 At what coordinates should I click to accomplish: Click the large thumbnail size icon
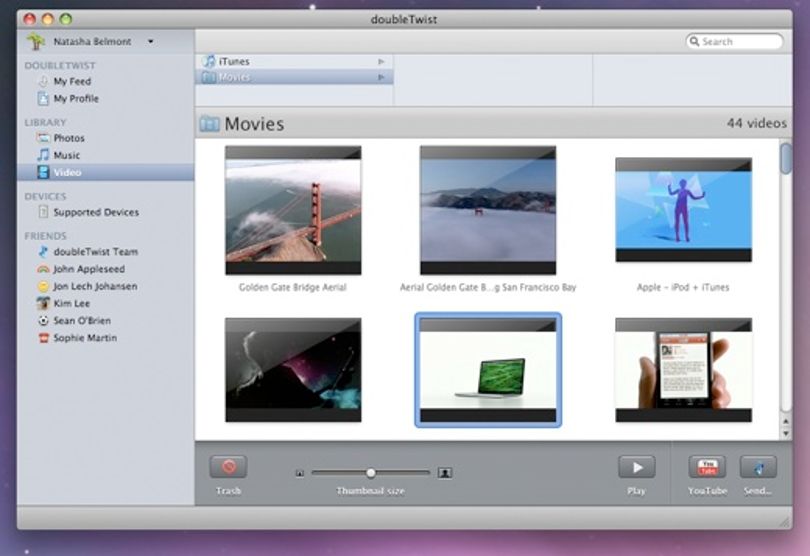[x=445, y=472]
